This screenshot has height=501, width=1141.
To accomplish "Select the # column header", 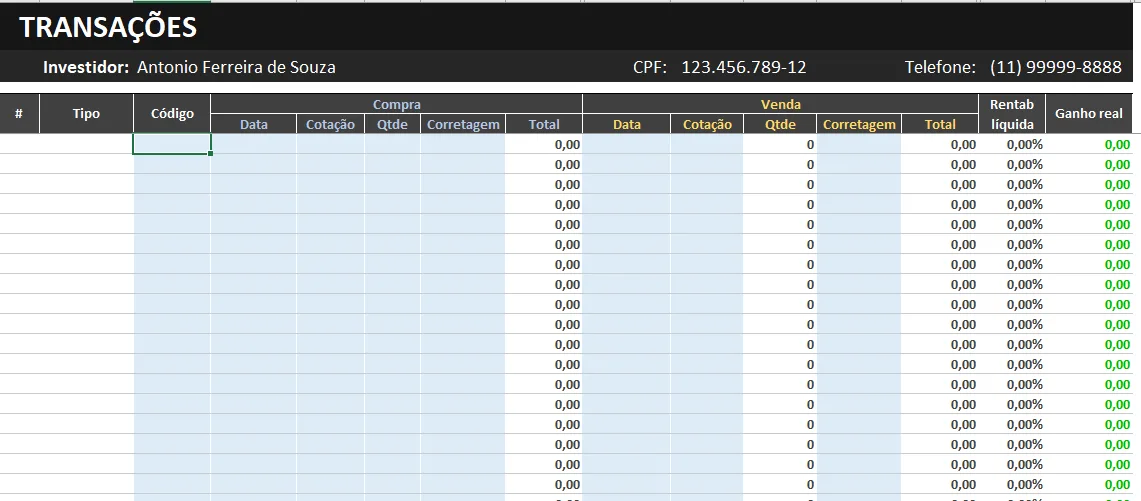I will (x=19, y=114).
